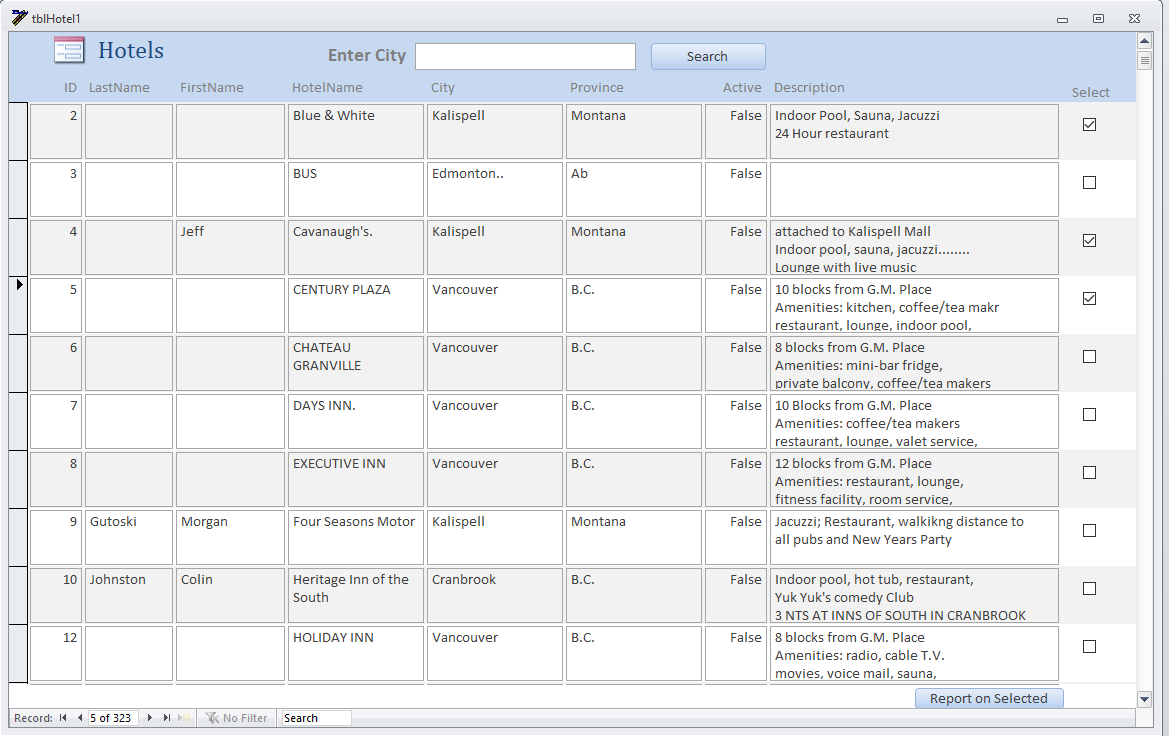Click the vertical scrollbar down arrow
This screenshot has width=1169, height=736.
point(1144,699)
